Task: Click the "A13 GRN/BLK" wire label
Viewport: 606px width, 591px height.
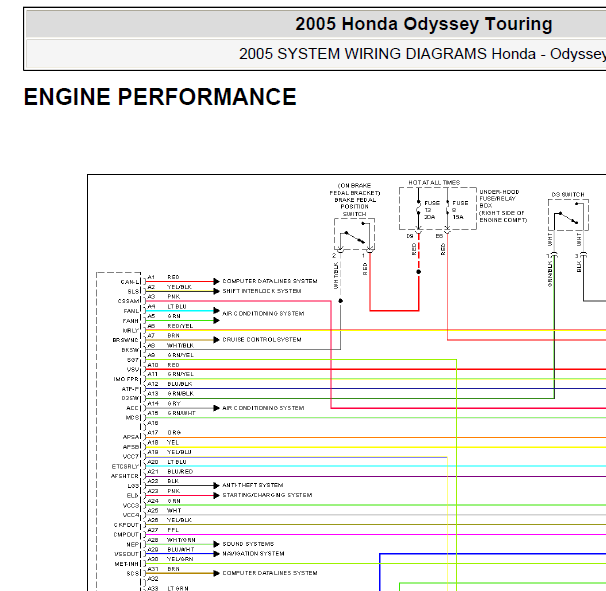Action: coord(171,393)
